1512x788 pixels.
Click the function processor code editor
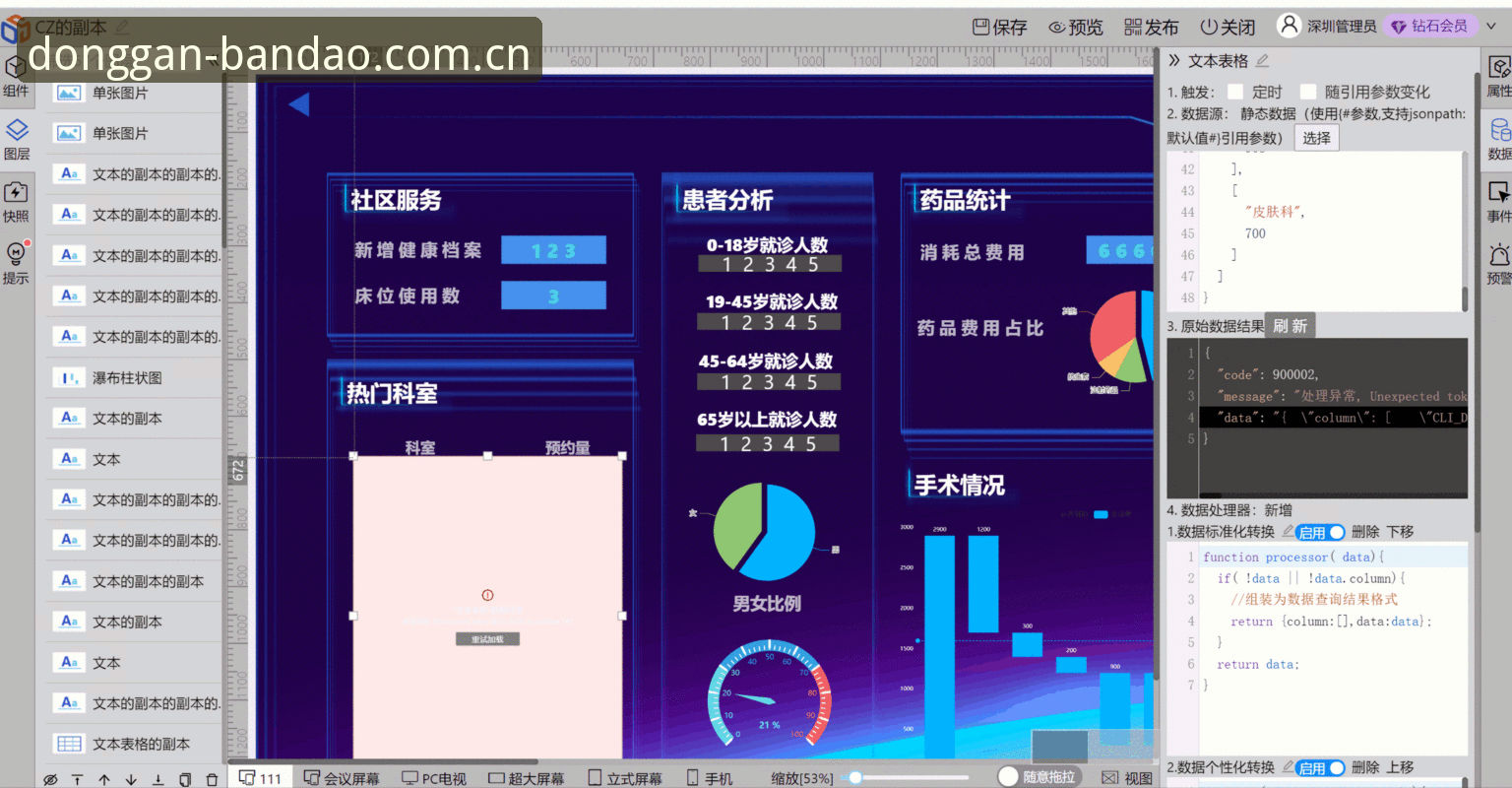[1316, 650]
